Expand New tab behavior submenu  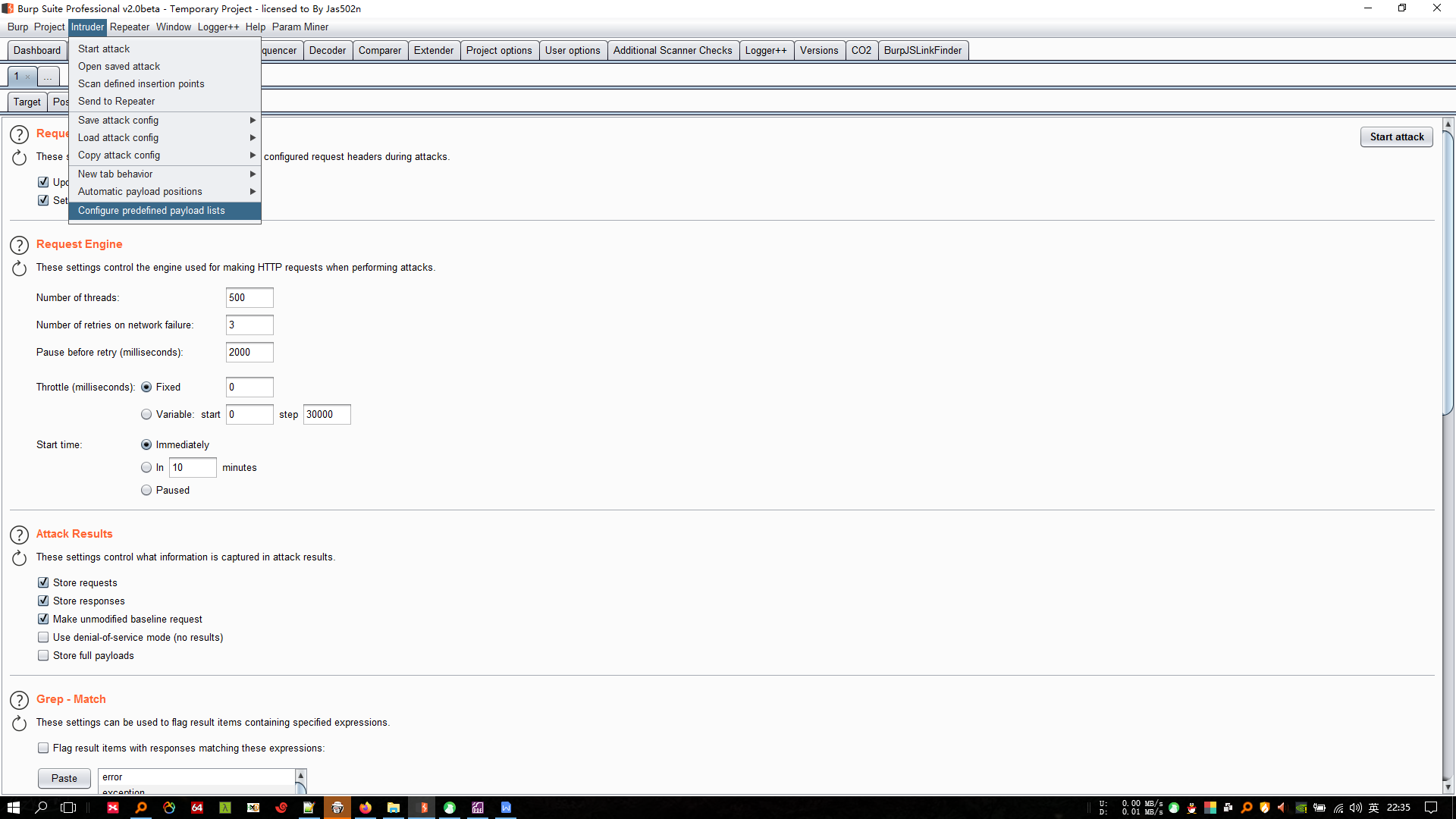(165, 174)
